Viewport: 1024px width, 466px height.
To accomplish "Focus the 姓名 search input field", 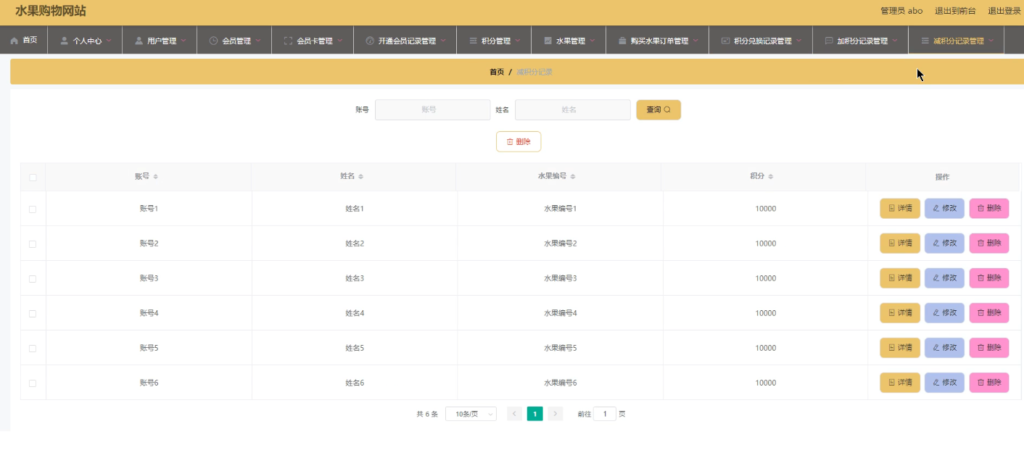I will [x=573, y=110].
